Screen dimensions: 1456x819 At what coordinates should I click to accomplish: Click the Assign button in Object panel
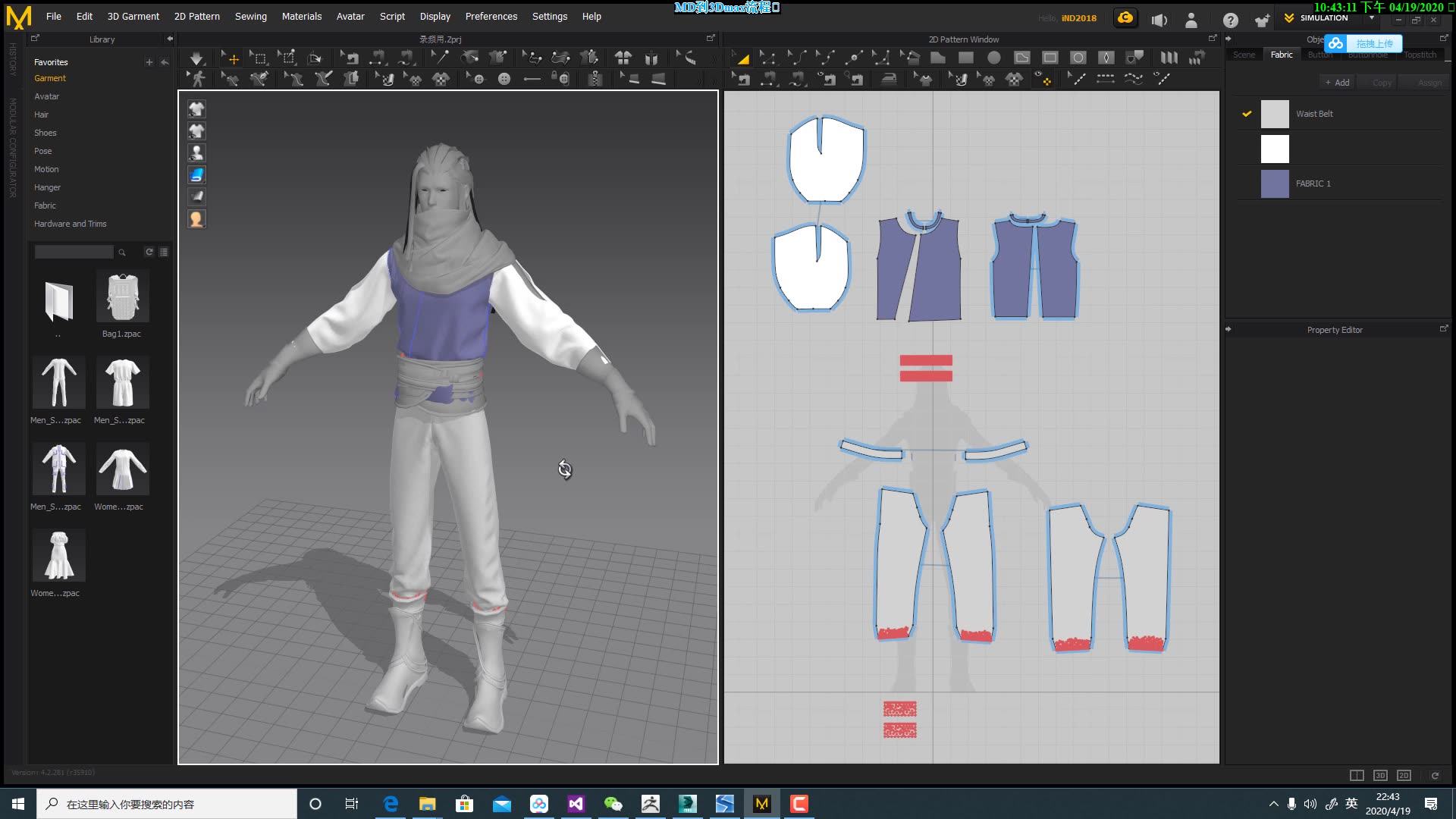(1425, 82)
